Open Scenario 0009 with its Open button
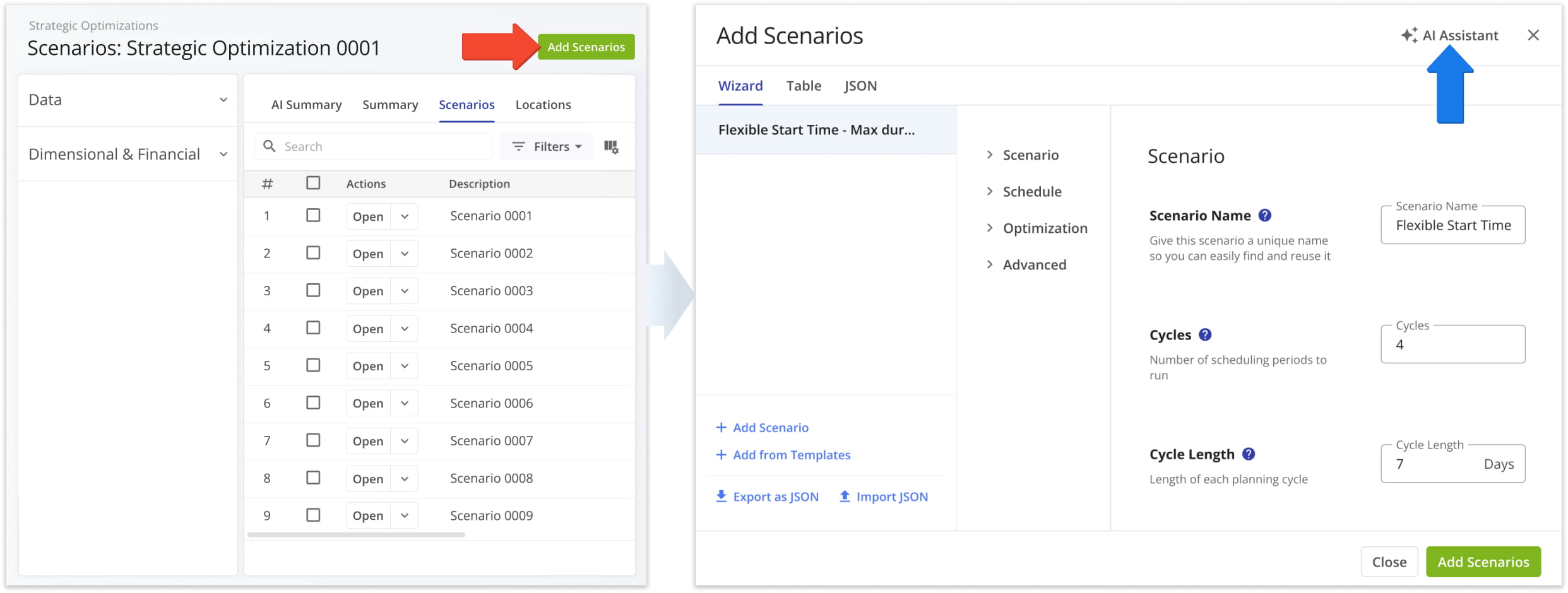This screenshot has height=593, width=1568. pyautogui.click(x=368, y=516)
